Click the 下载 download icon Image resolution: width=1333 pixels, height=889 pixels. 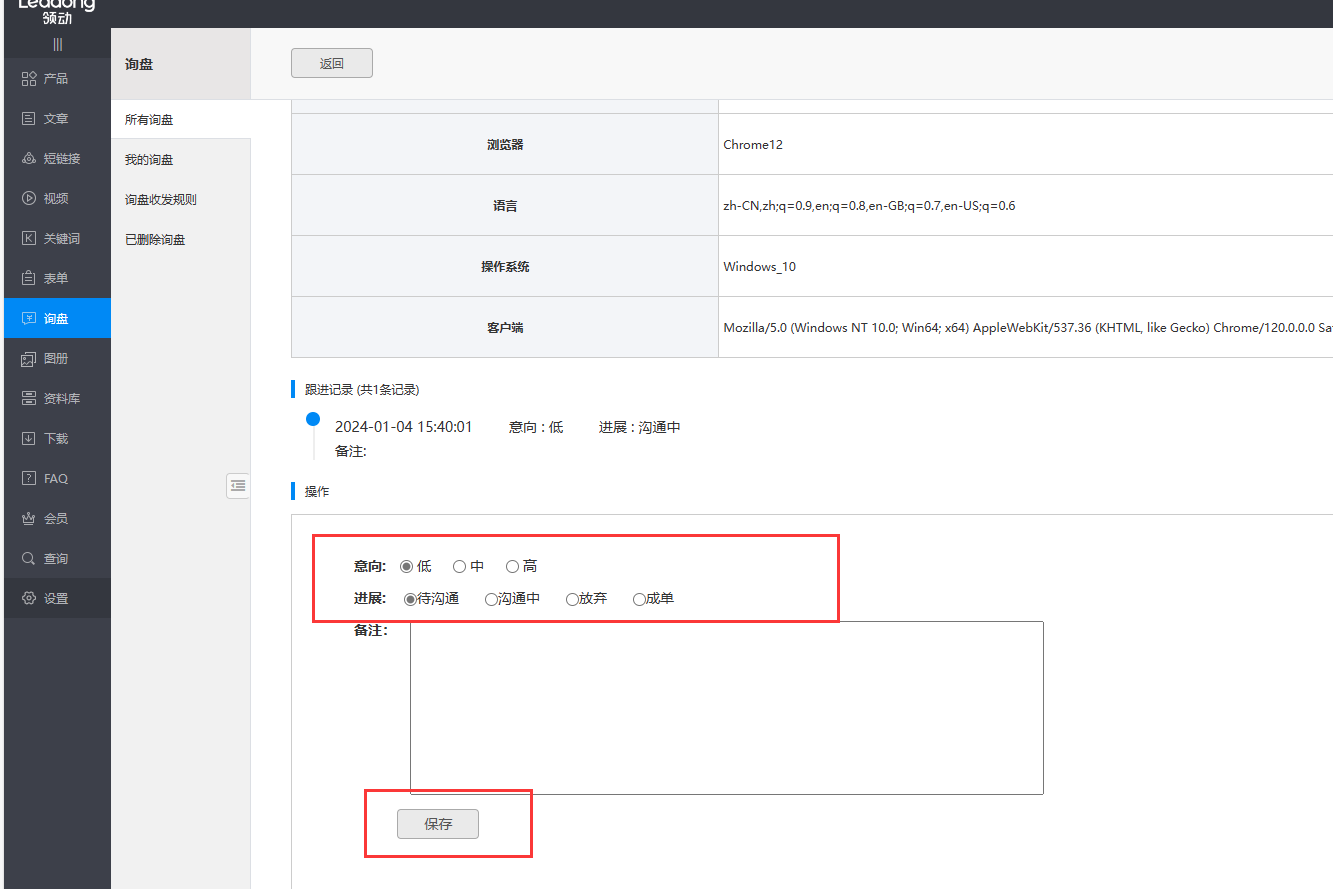coord(29,439)
